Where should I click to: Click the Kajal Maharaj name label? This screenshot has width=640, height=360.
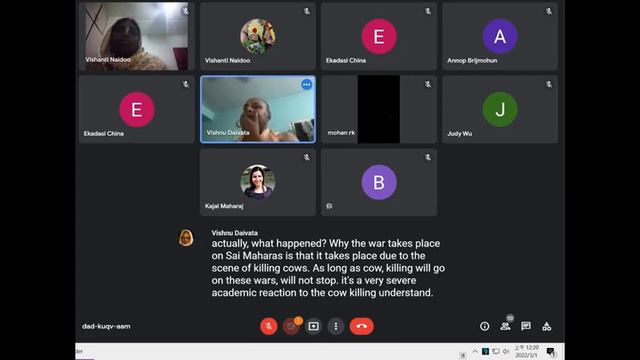pyautogui.click(x=224, y=206)
